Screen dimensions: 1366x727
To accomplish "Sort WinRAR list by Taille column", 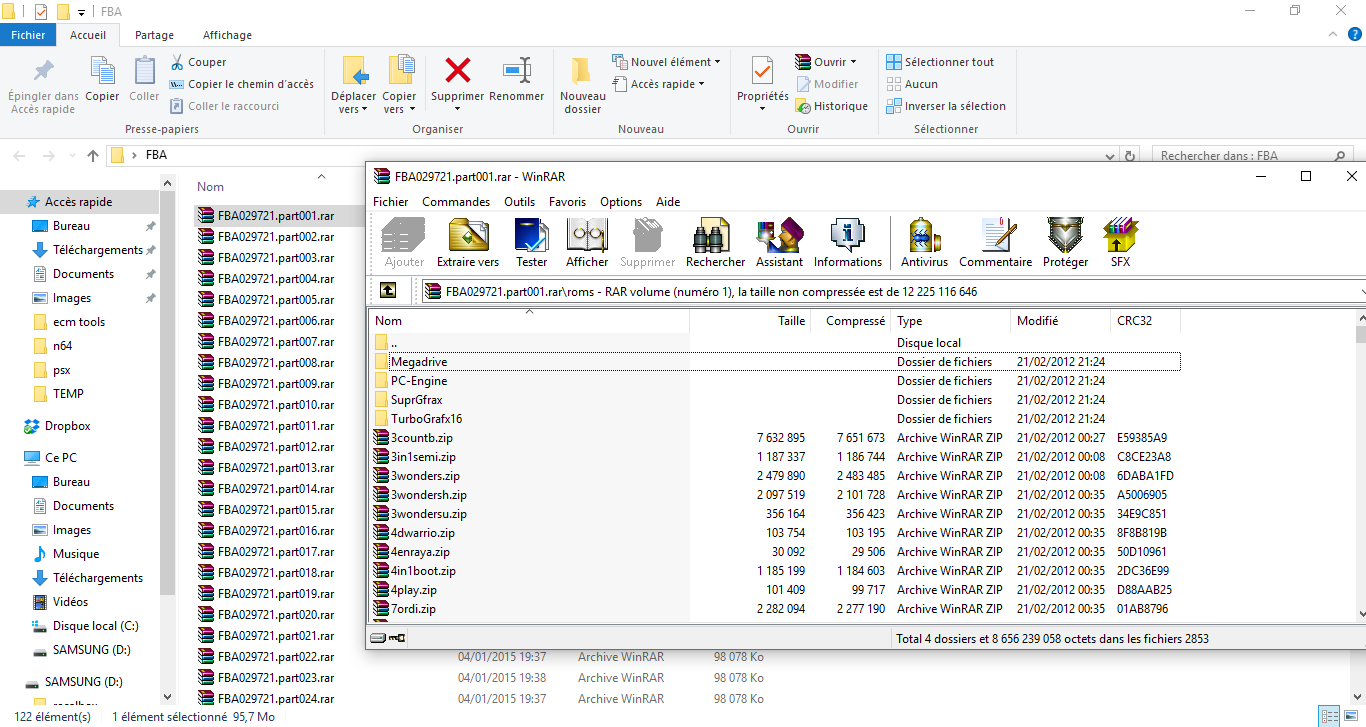I will point(750,321).
